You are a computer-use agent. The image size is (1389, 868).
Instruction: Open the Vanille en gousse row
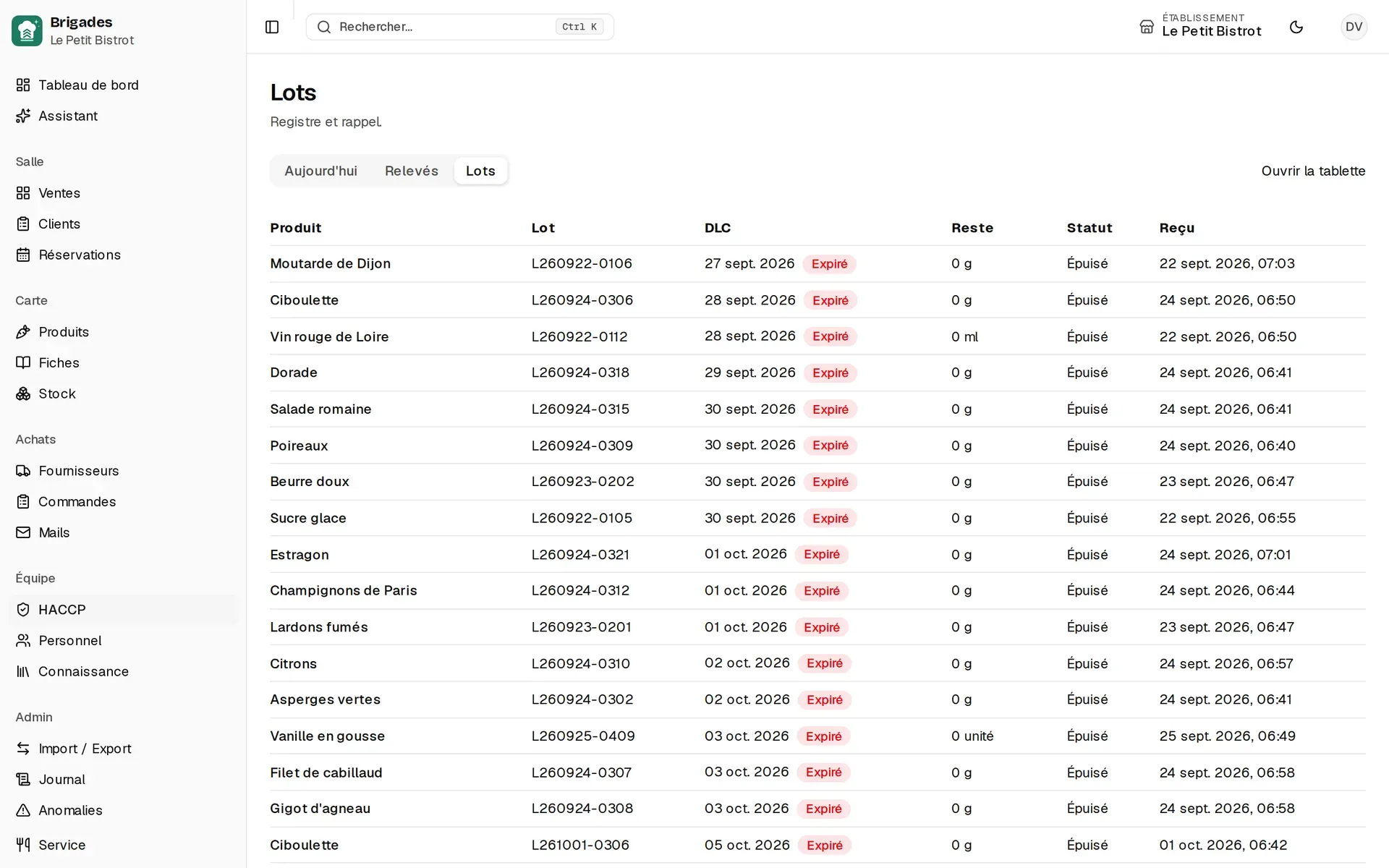click(x=817, y=736)
